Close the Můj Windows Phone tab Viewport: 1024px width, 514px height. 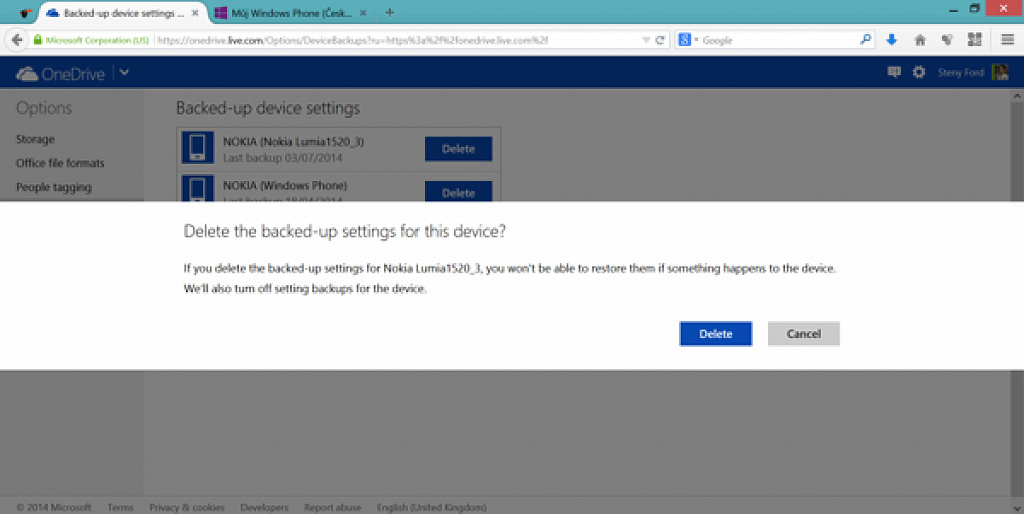coord(363,12)
